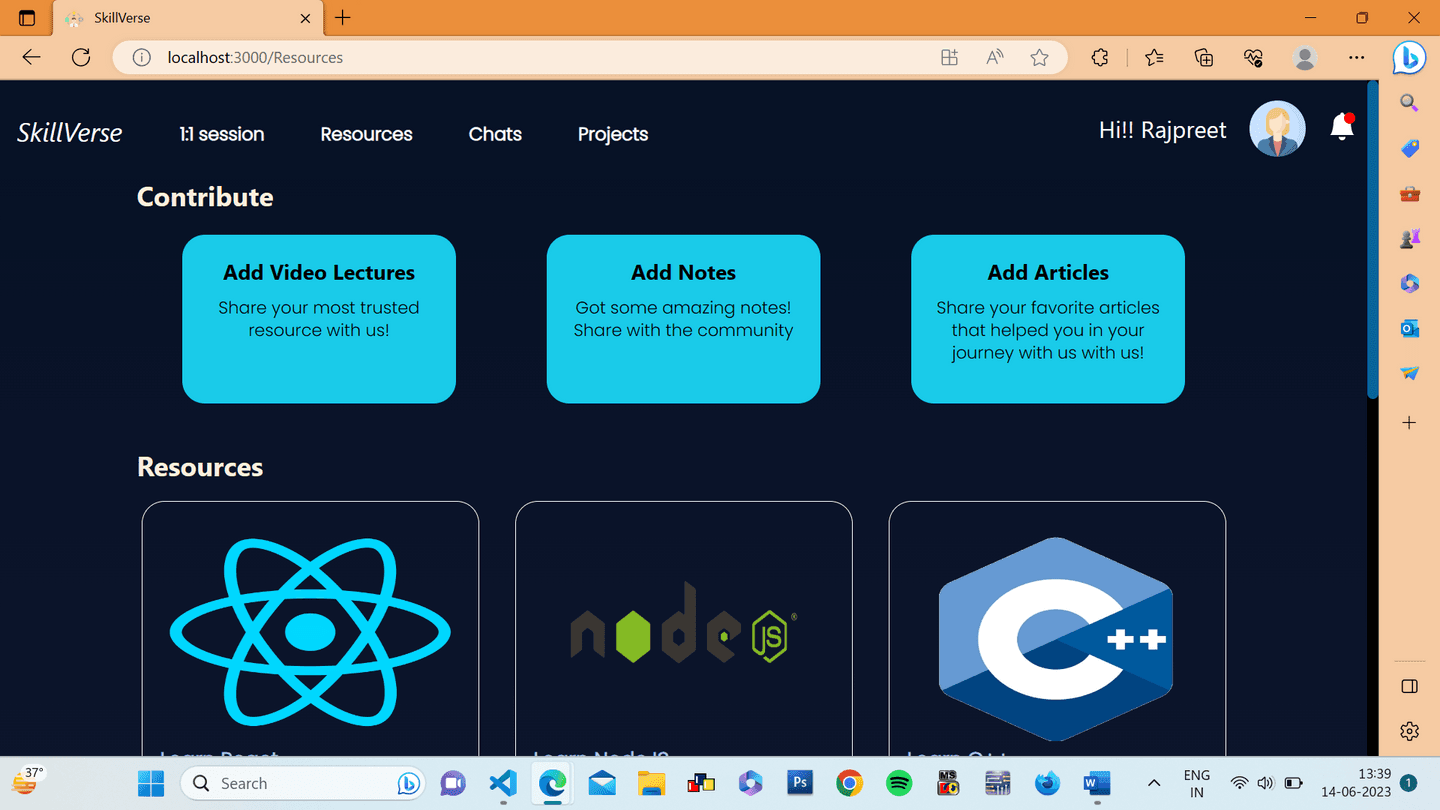1440x810 pixels.
Task: Open File Explorer from taskbar
Action: pos(651,783)
